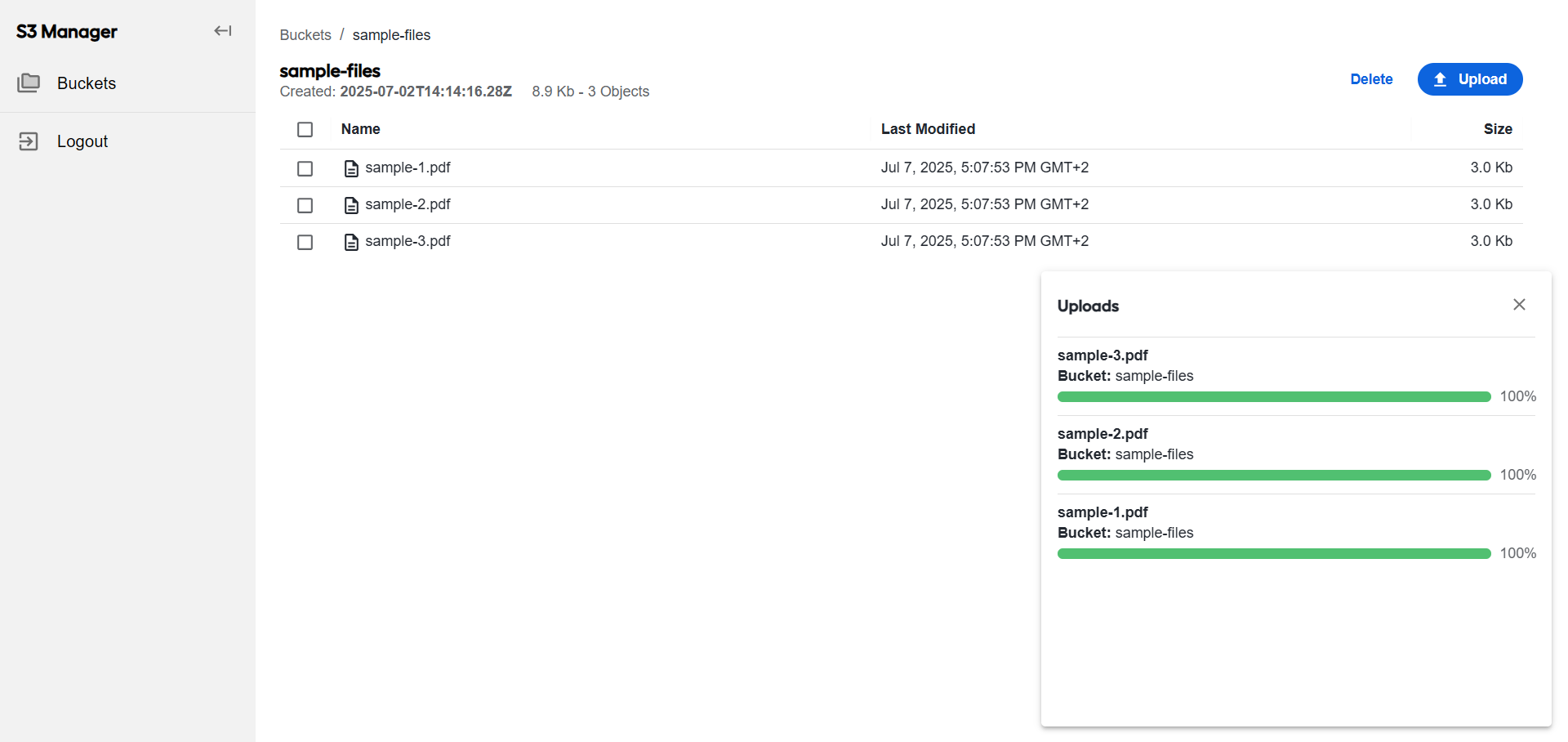Collapse the sidebar with the arrow icon
The image size is (1568, 742).
[x=223, y=31]
